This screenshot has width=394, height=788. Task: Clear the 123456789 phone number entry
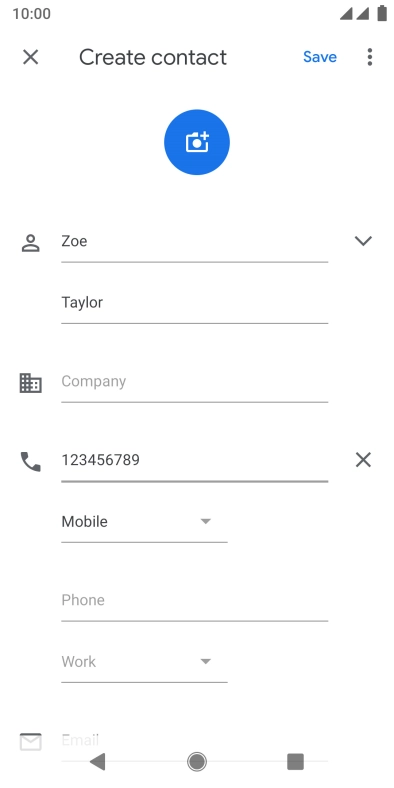pyautogui.click(x=363, y=460)
